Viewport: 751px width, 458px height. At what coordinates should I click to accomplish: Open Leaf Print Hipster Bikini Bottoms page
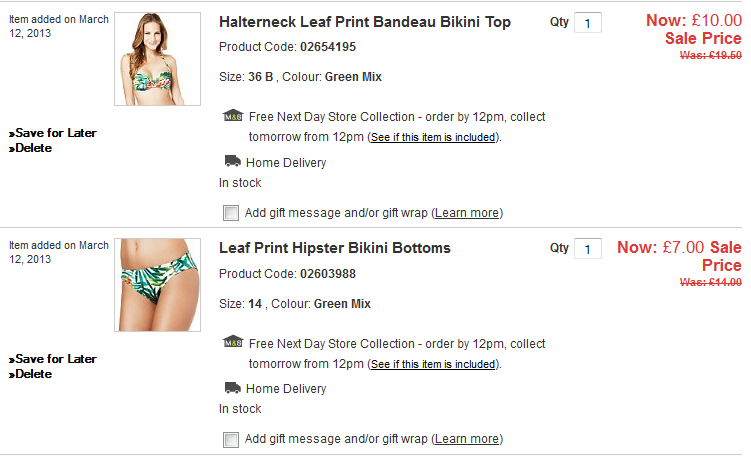click(x=335, y=248)
